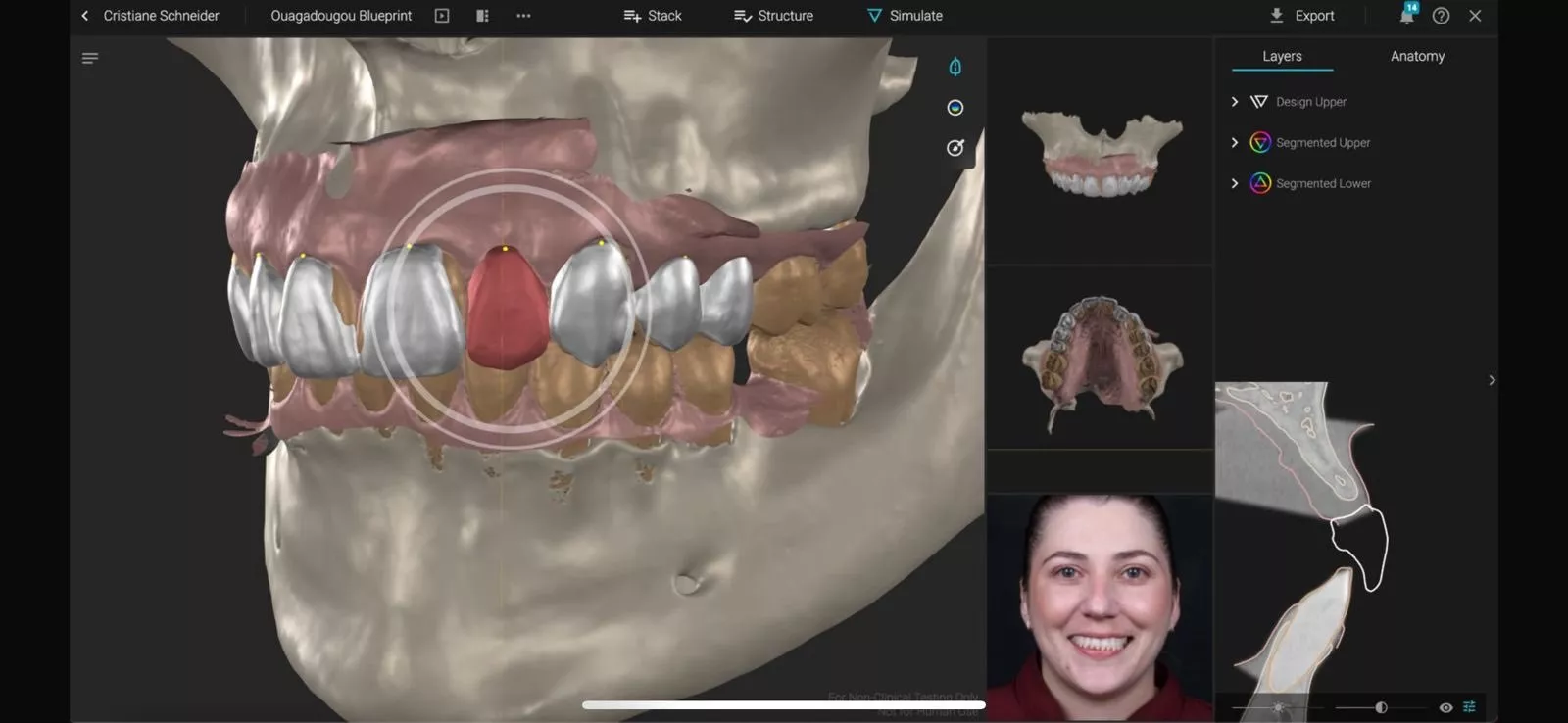
Task: Click the Export button
Action: [1301, 16]
